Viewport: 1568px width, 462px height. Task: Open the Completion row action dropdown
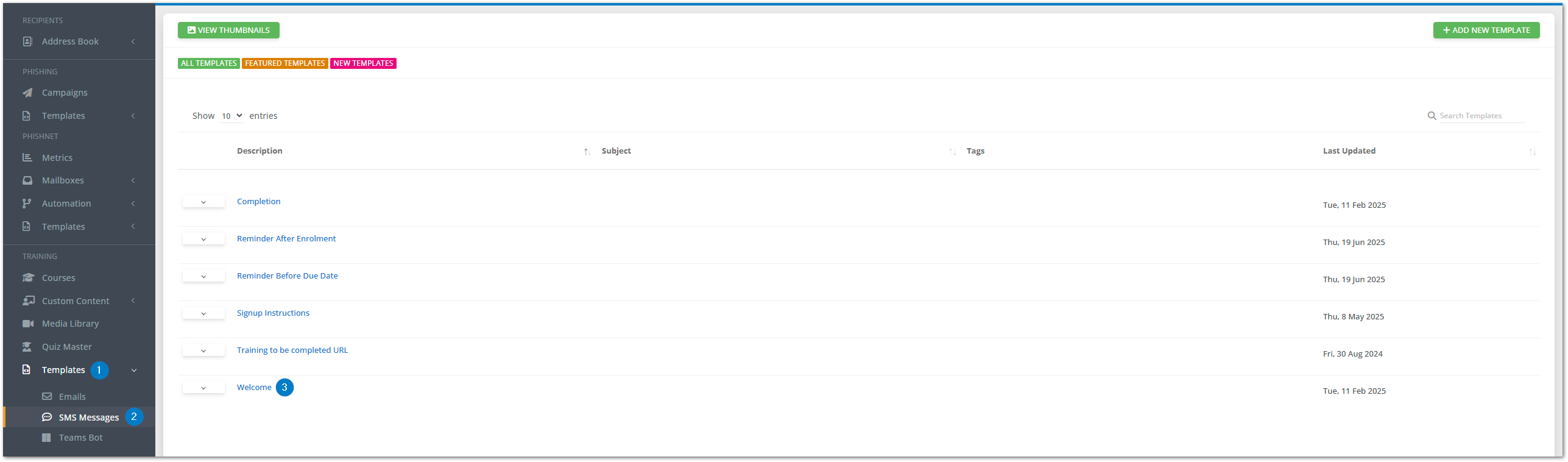203,202
